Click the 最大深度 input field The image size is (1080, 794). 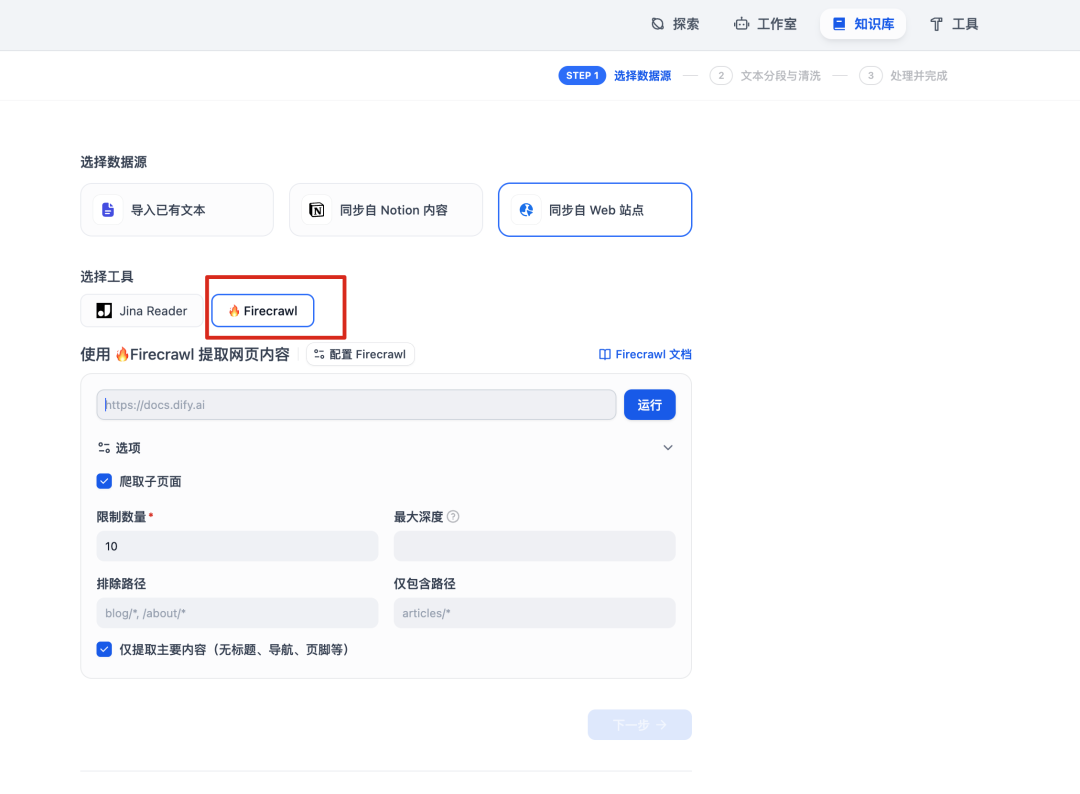534,546
